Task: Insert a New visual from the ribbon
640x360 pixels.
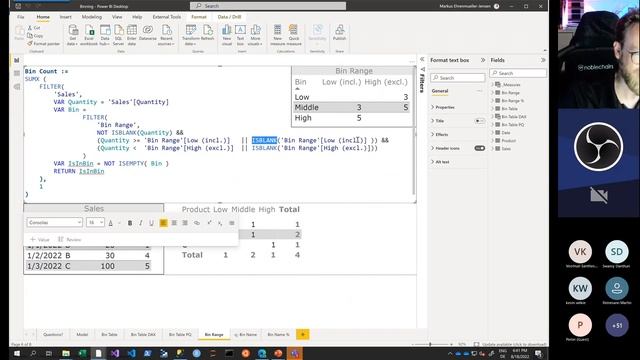Action: coord(227,35)
